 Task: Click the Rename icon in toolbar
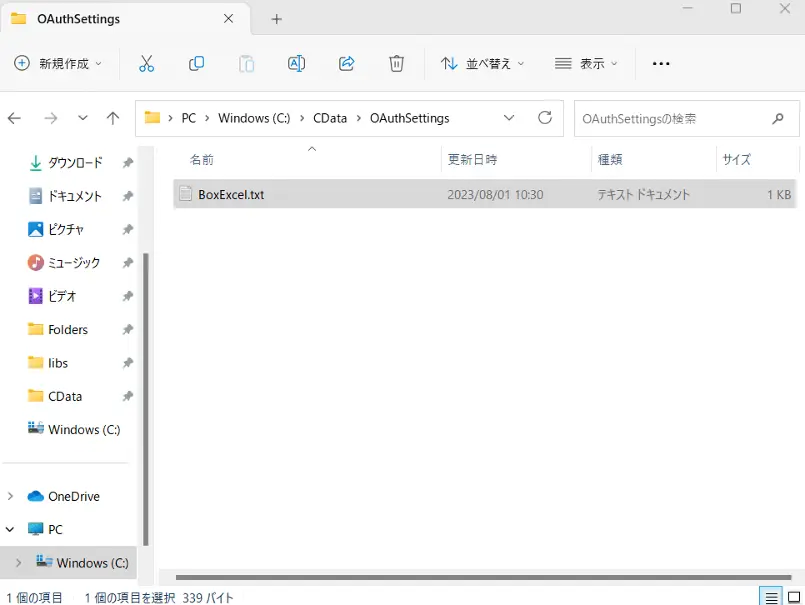click(x=296, y=64)
